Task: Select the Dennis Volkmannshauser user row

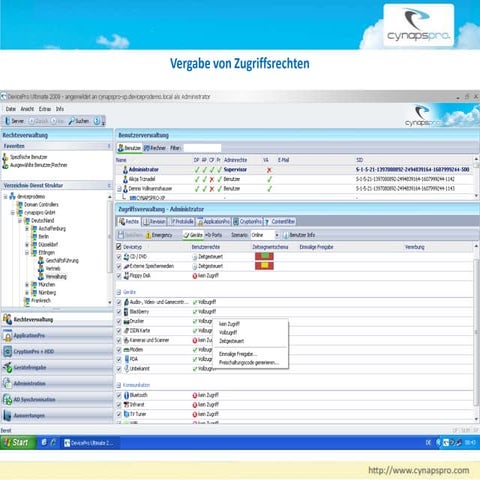Action: (x=294, y=189)
